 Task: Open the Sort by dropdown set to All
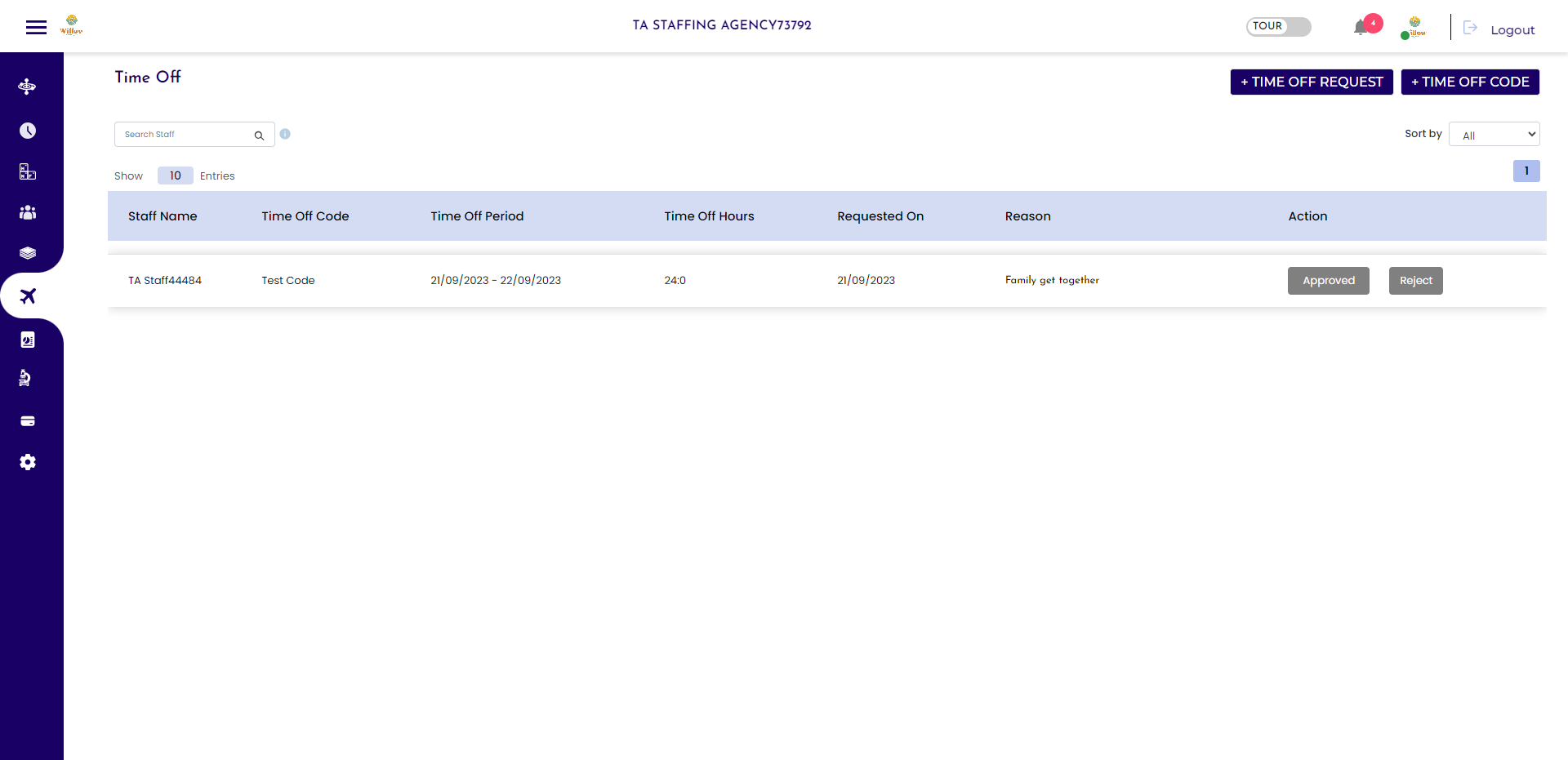coord(1494,134)
